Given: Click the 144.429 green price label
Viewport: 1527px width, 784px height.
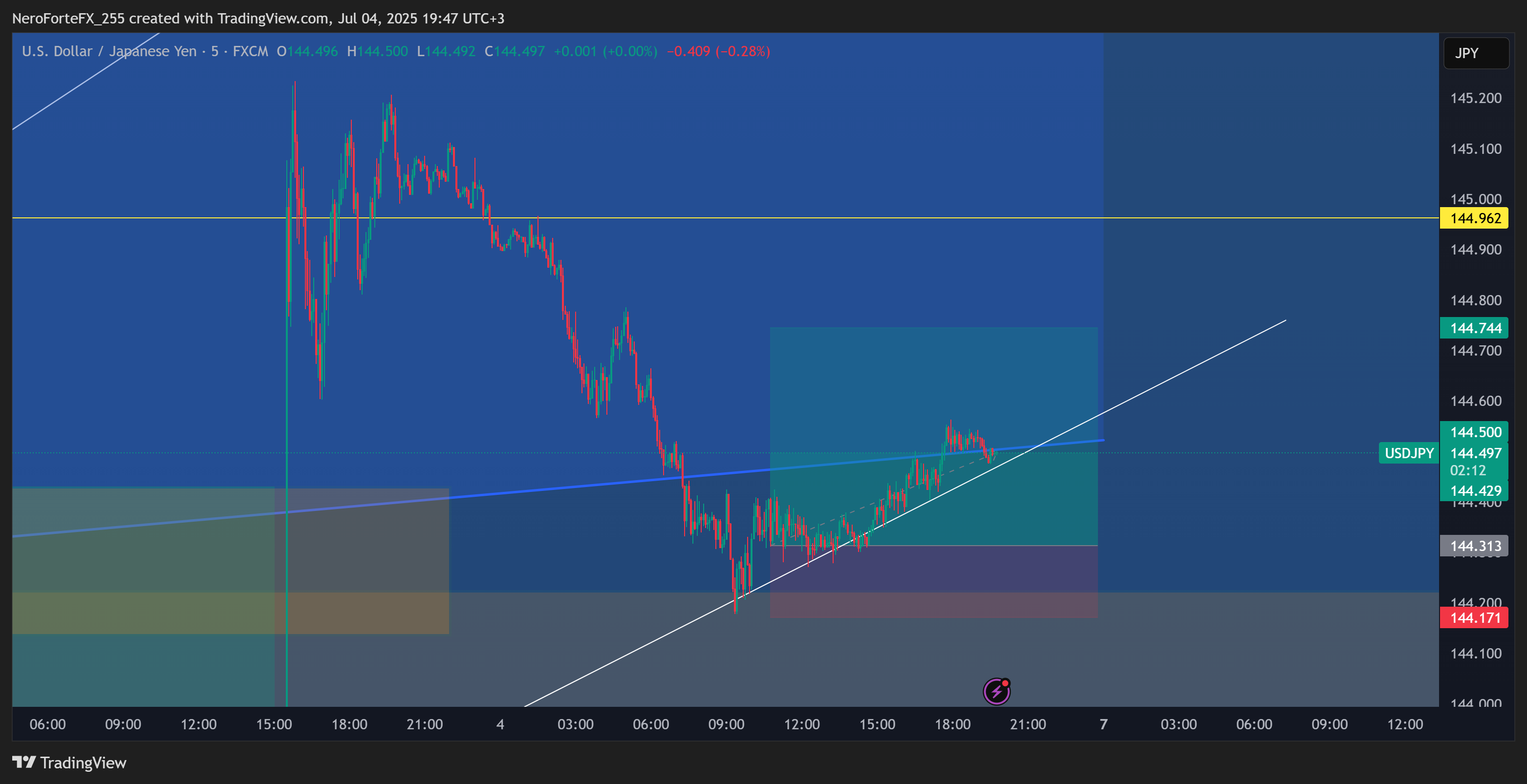Looking at the screenshot, I should pos(1475,490).
